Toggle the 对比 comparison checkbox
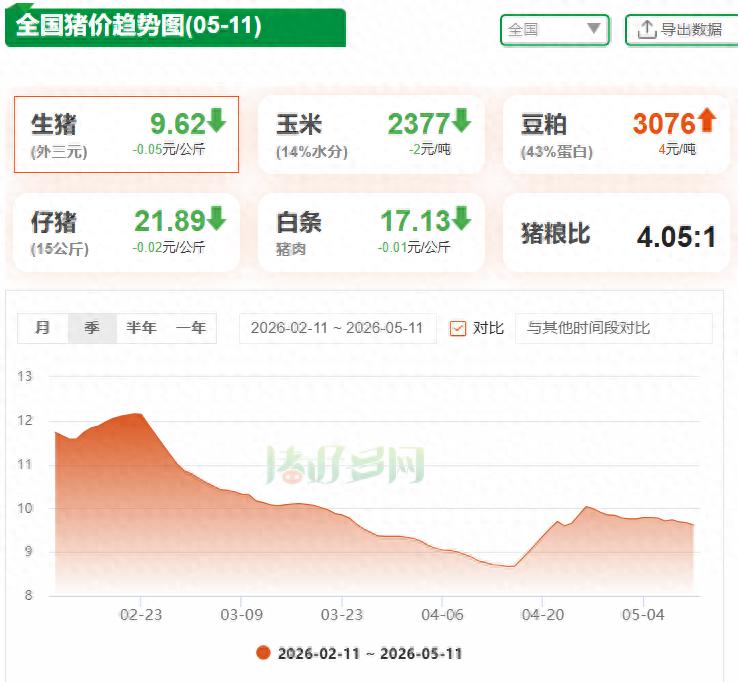Screen dimensions: 738x682 pos(458,328)
